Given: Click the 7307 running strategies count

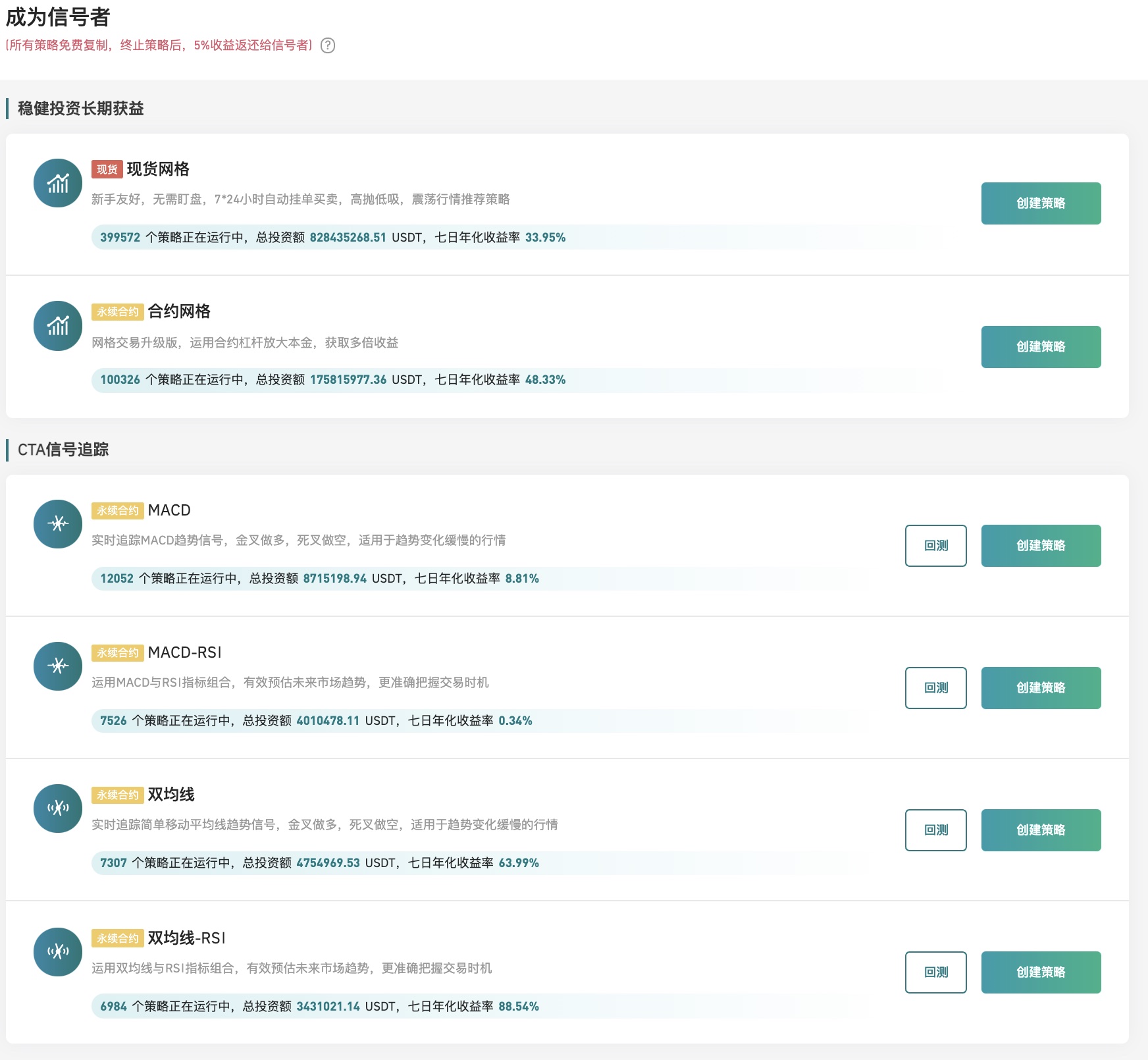Looking at the screenshot, I should [113, 863].
